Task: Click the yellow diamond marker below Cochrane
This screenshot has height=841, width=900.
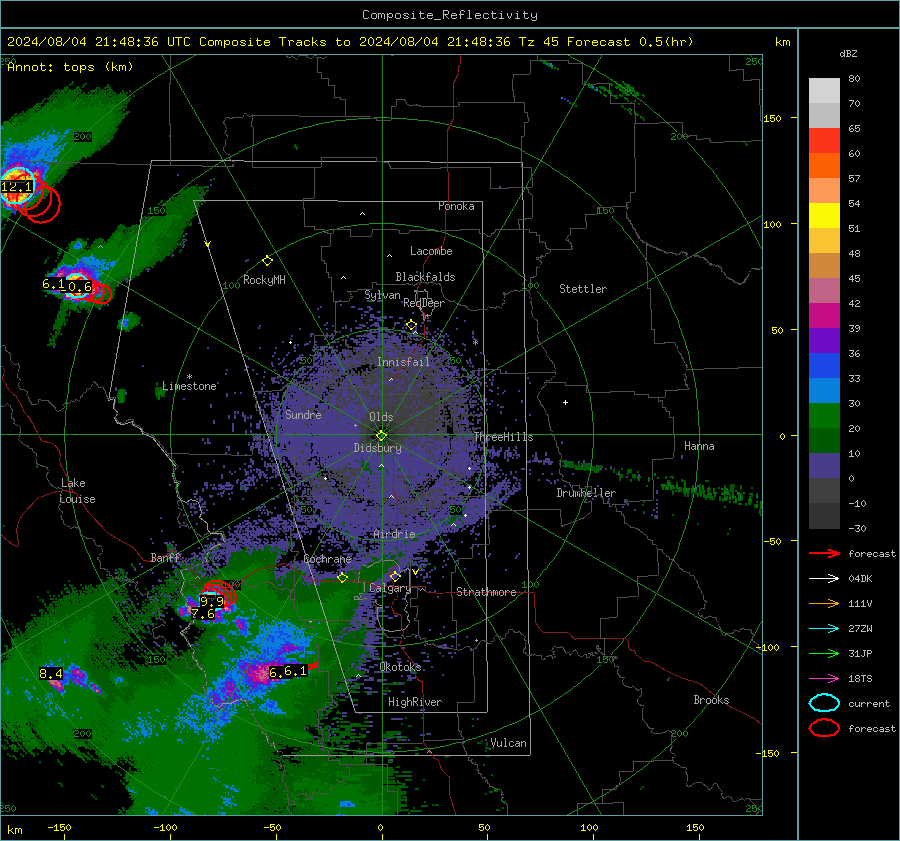Action: coord(342,577)
